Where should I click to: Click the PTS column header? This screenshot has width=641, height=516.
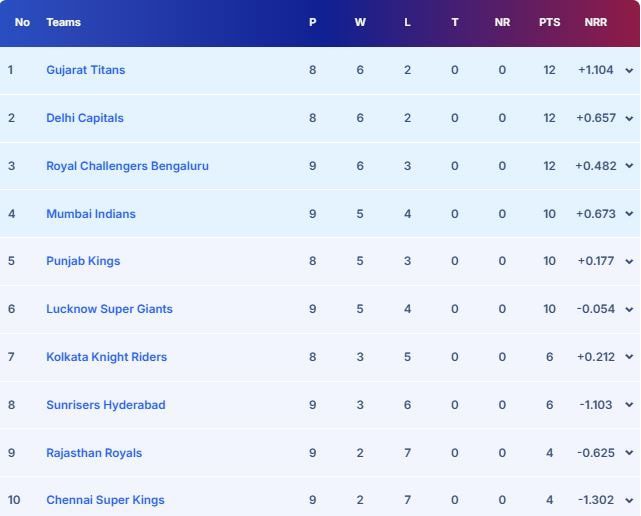pyautogui.click(x=549, y=22)
